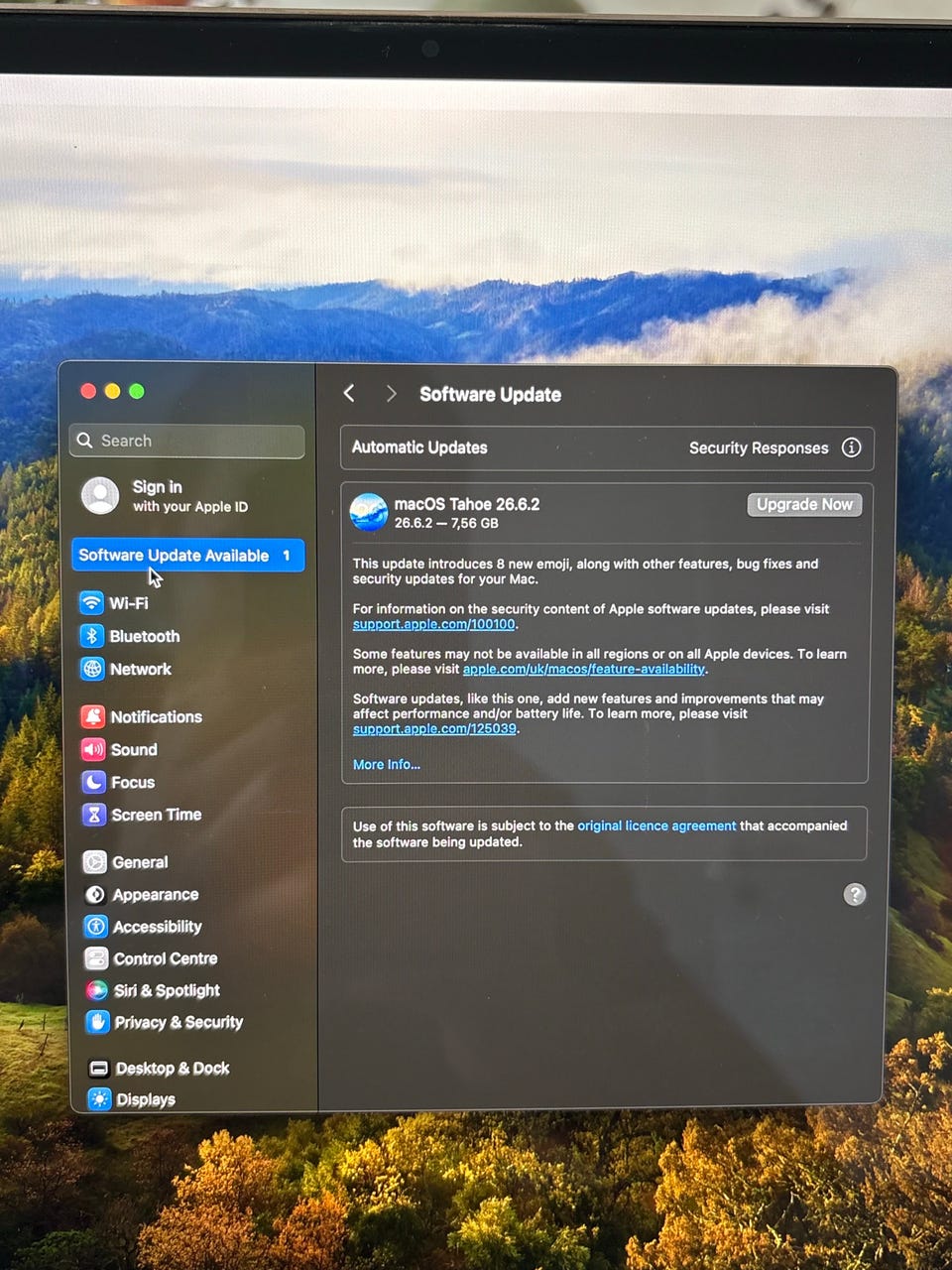
Task: Click the Focus moon icon
Action: (93, 782)
